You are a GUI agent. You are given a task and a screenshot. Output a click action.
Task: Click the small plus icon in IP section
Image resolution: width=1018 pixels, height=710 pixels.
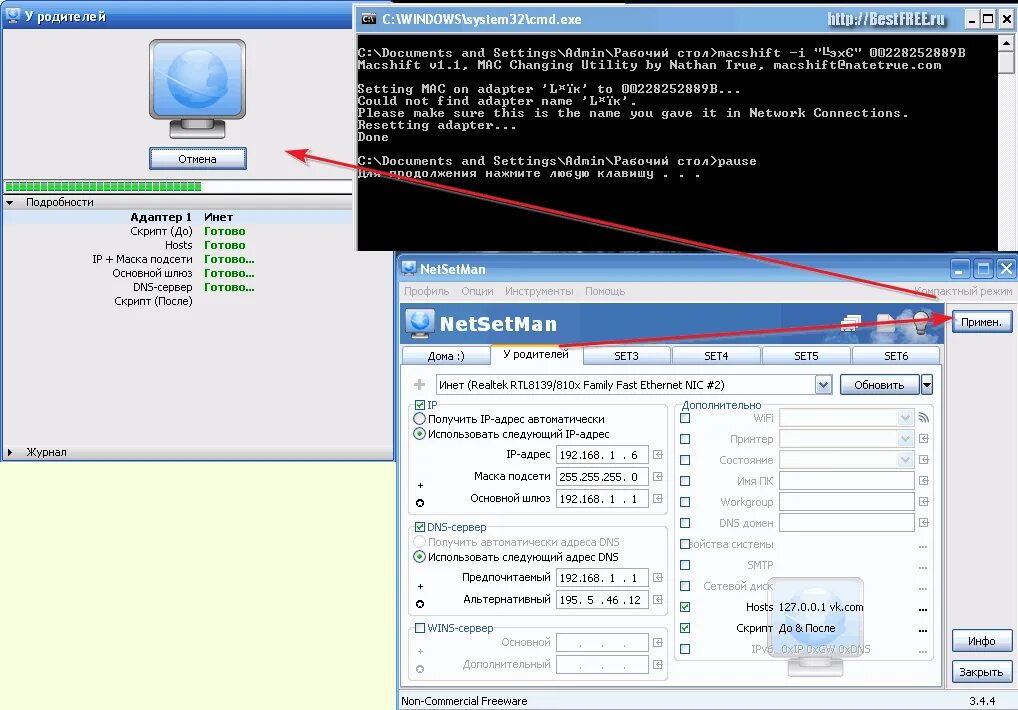pyautogui.click(x=420, y=485)
